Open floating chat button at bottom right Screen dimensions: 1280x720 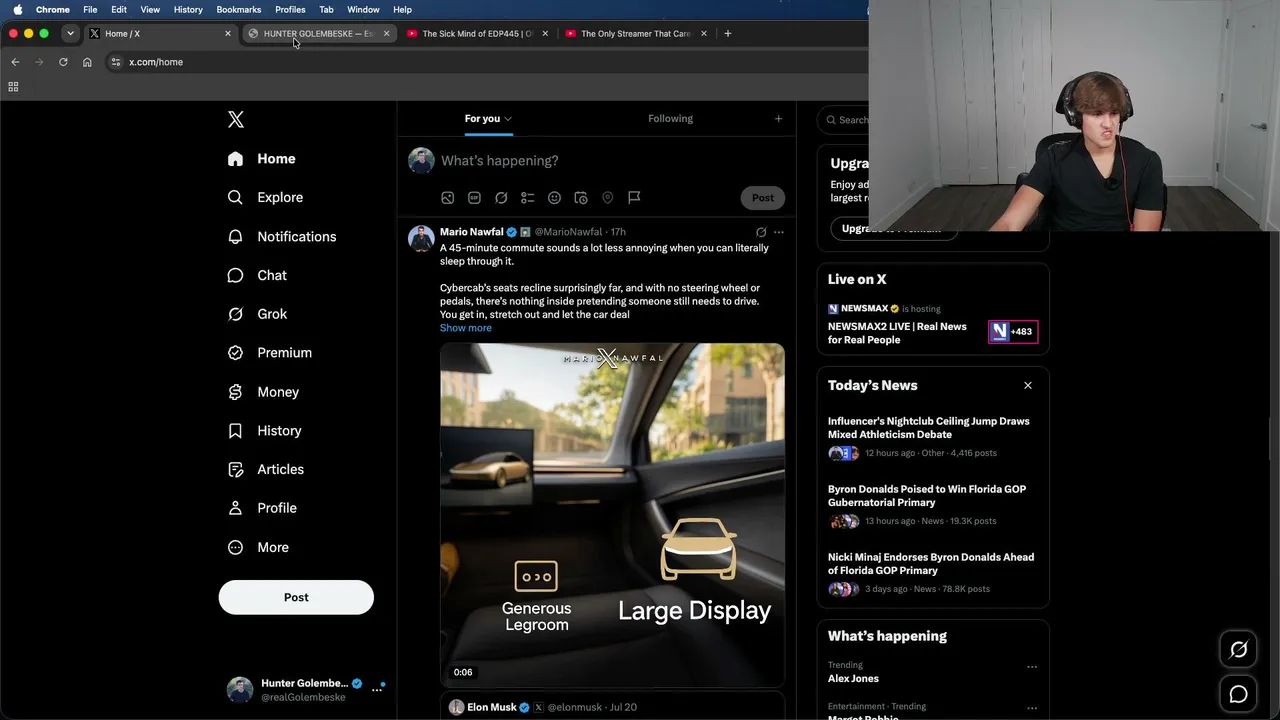click(x=1238, y=694)
